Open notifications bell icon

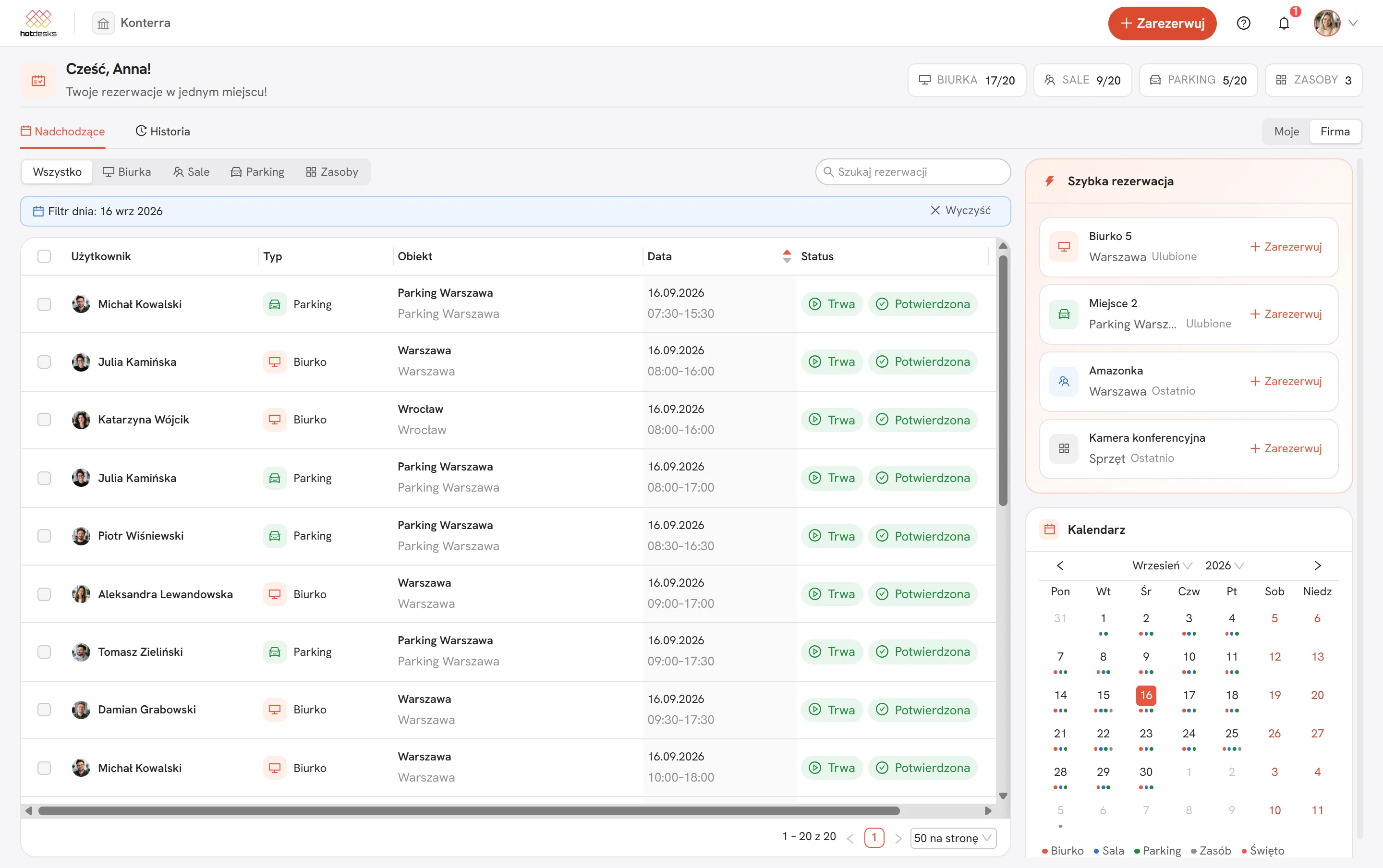click(x=1284, y=23)
